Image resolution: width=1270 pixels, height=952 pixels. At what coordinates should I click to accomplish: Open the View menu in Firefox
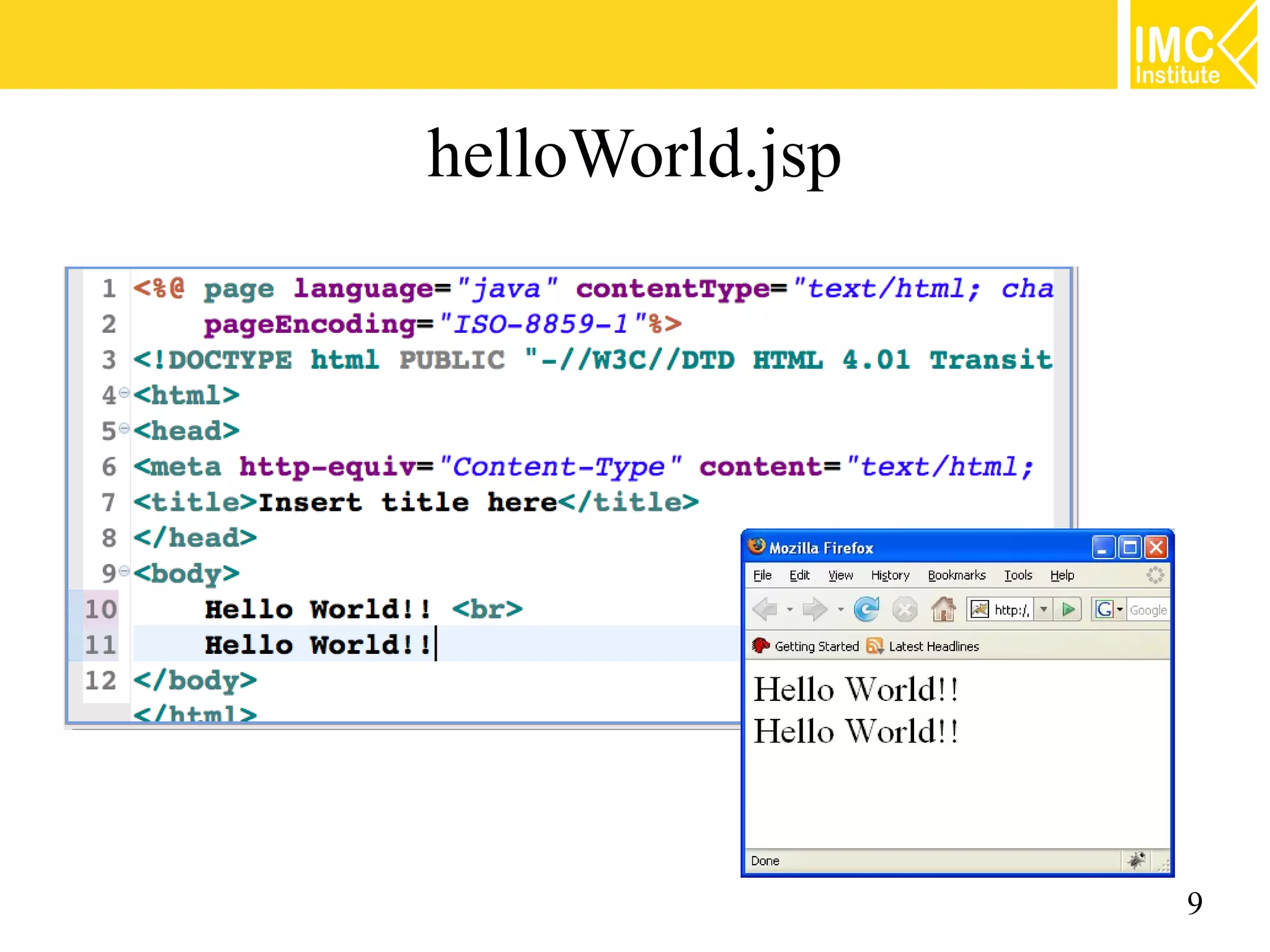(x=841, y=575)
